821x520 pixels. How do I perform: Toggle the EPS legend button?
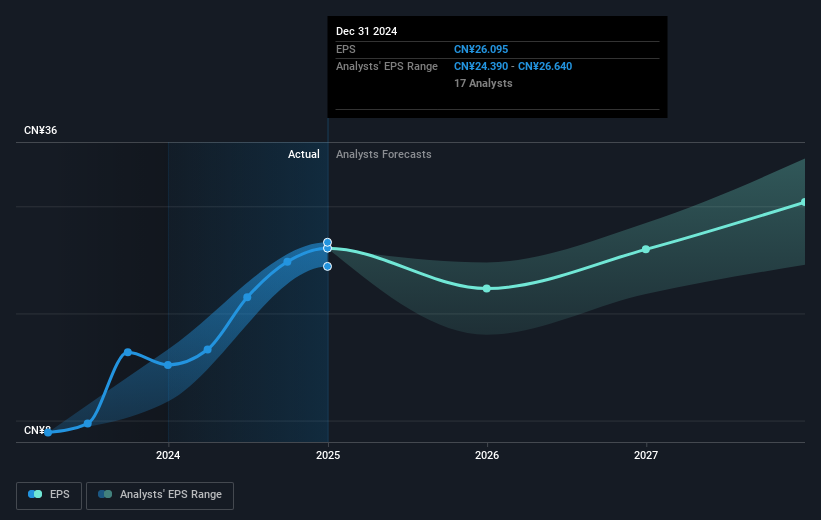(49, 495)
